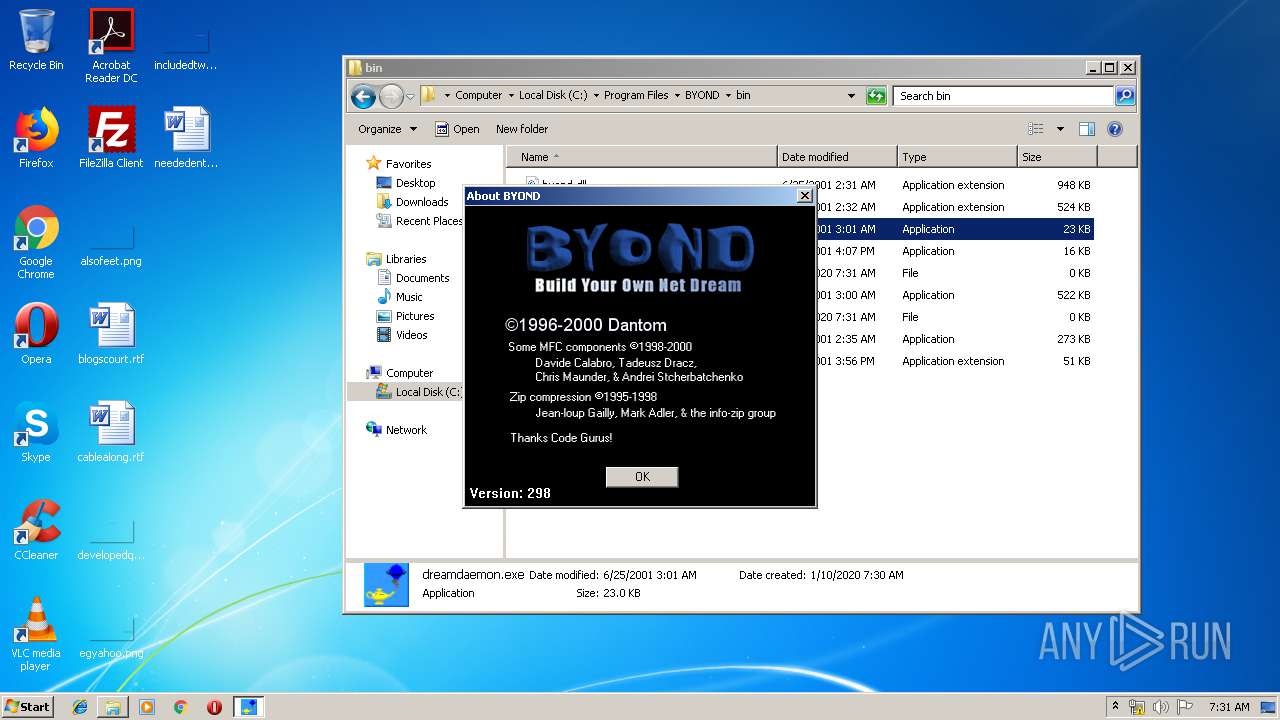Launch VLC media player shortcut

click(36, 633)
